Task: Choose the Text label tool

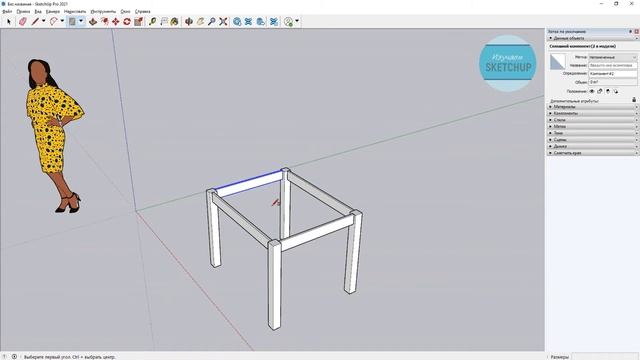Action: pos(164,22)
